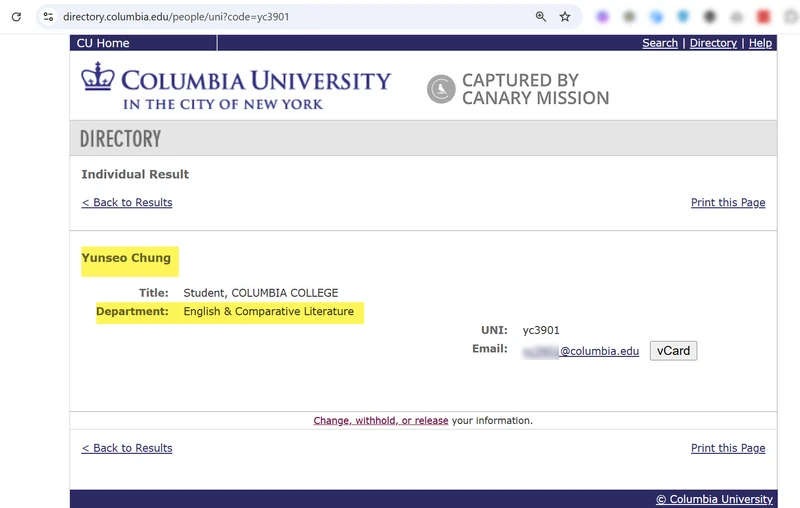Click the DIRECTORY header text
The width and height of the screenshot is (800, 508).
tap(120, 139)
